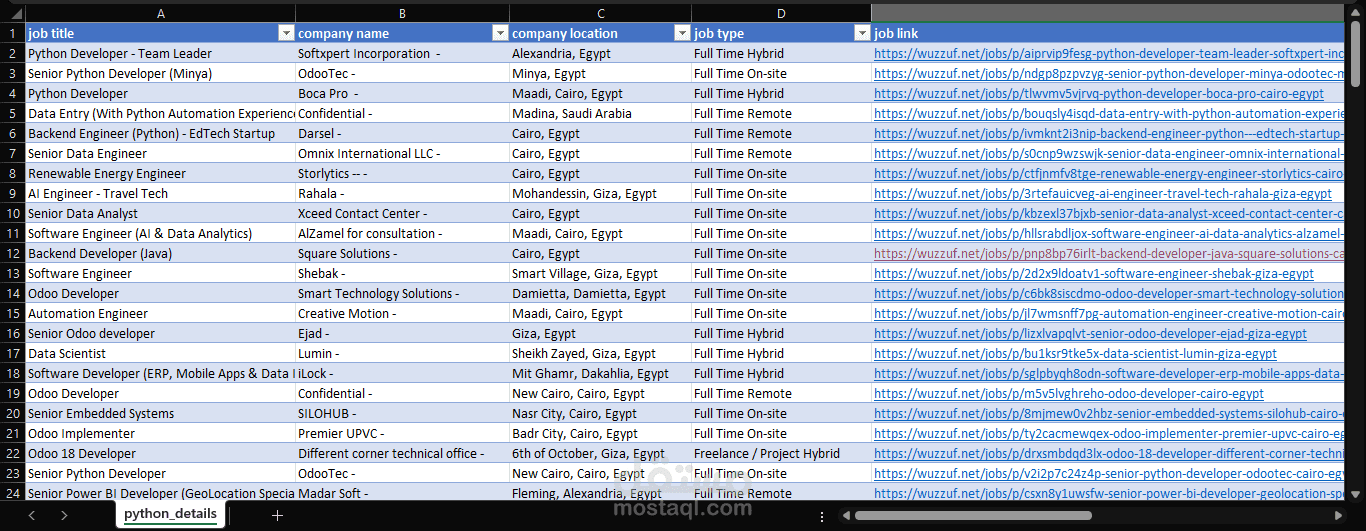Select cell 'Freelance / Project Hybrid'
1366x531 pixels.
(781, 453)
